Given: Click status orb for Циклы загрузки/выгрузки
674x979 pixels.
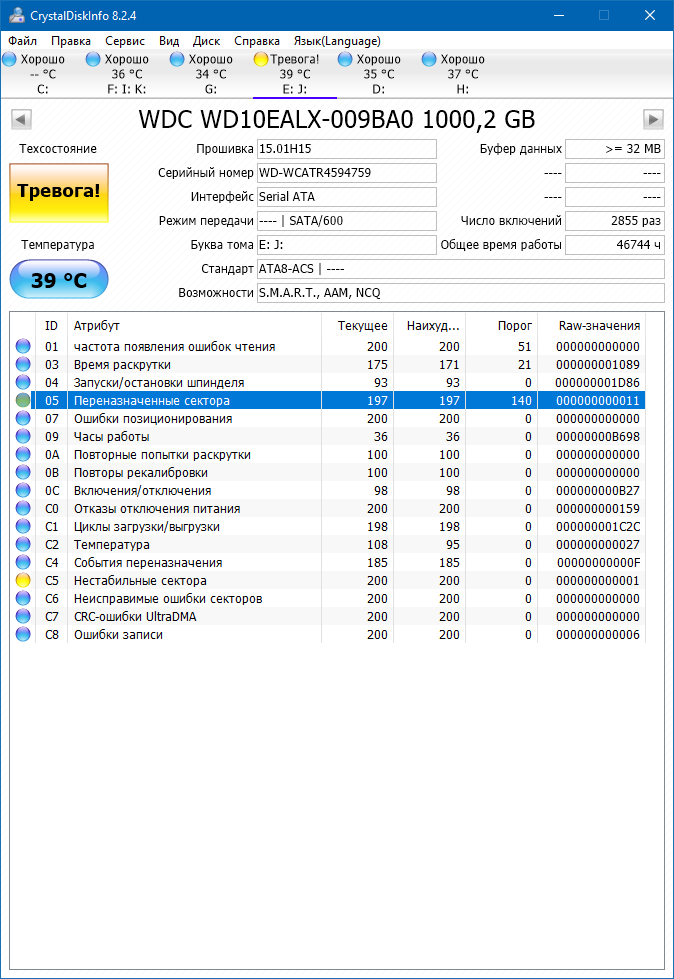Looking at the screenshot, I should (x=23, y=527).
